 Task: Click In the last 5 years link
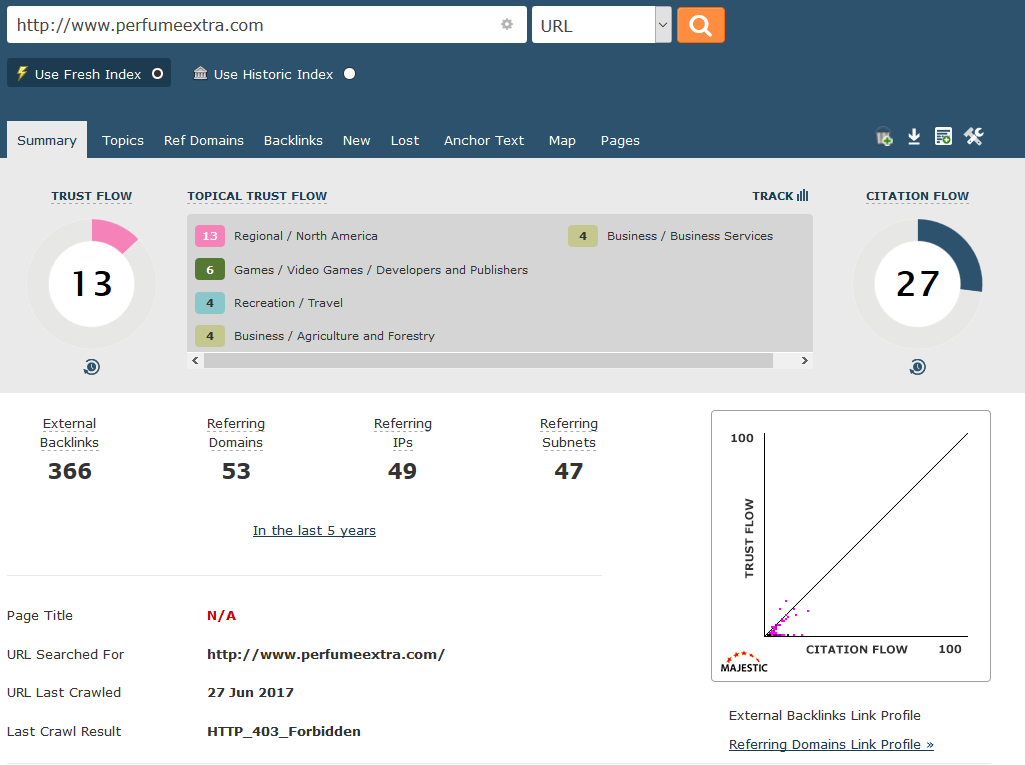(314, 531)
